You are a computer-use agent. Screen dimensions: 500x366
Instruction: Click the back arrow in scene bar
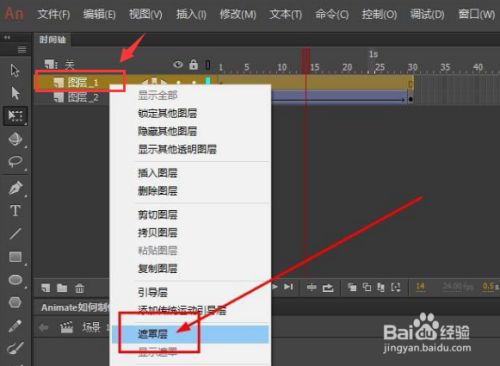[x=44, y=328]
